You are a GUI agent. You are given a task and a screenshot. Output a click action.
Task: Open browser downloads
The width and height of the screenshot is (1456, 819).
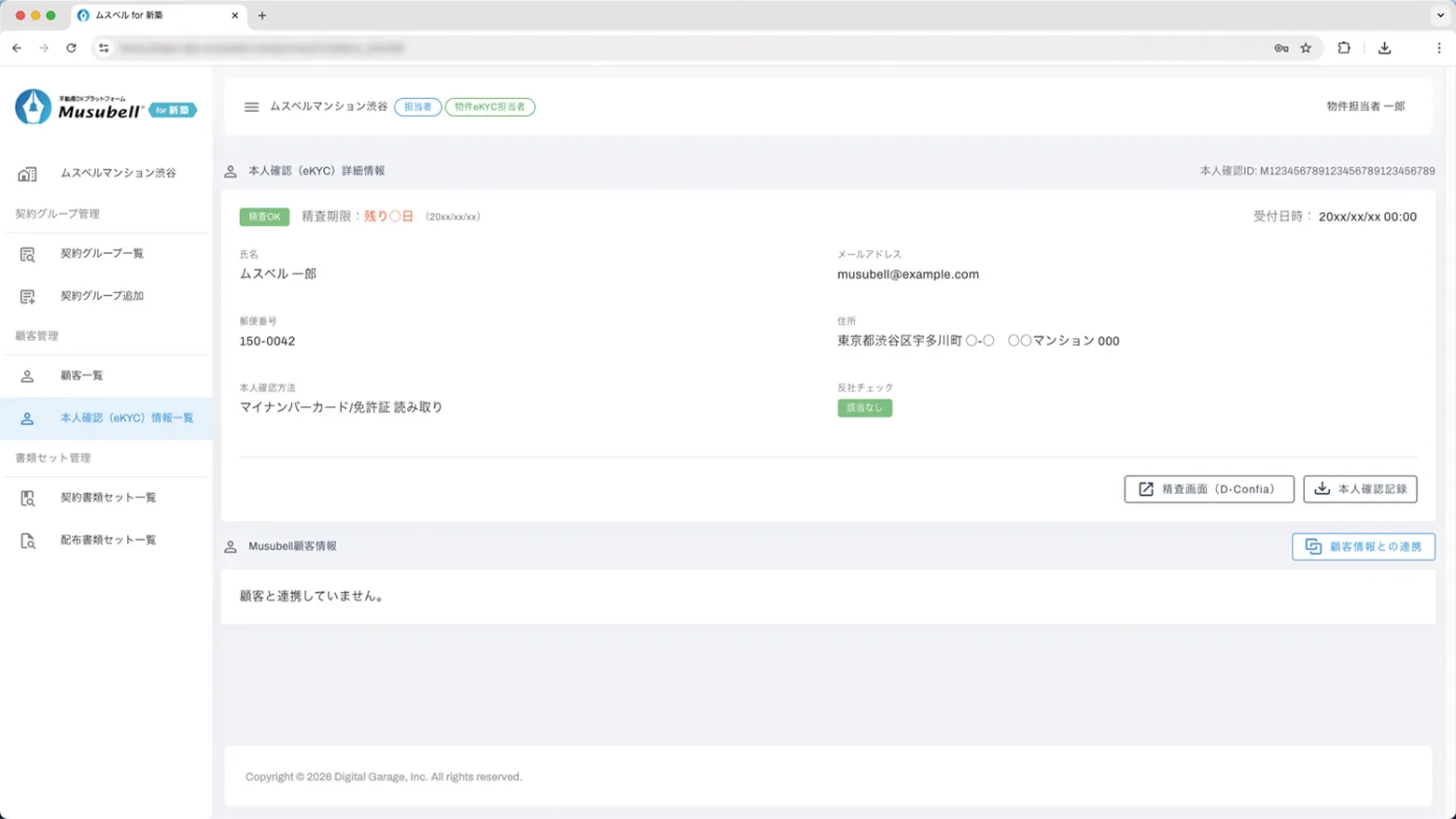[1384, 49]
